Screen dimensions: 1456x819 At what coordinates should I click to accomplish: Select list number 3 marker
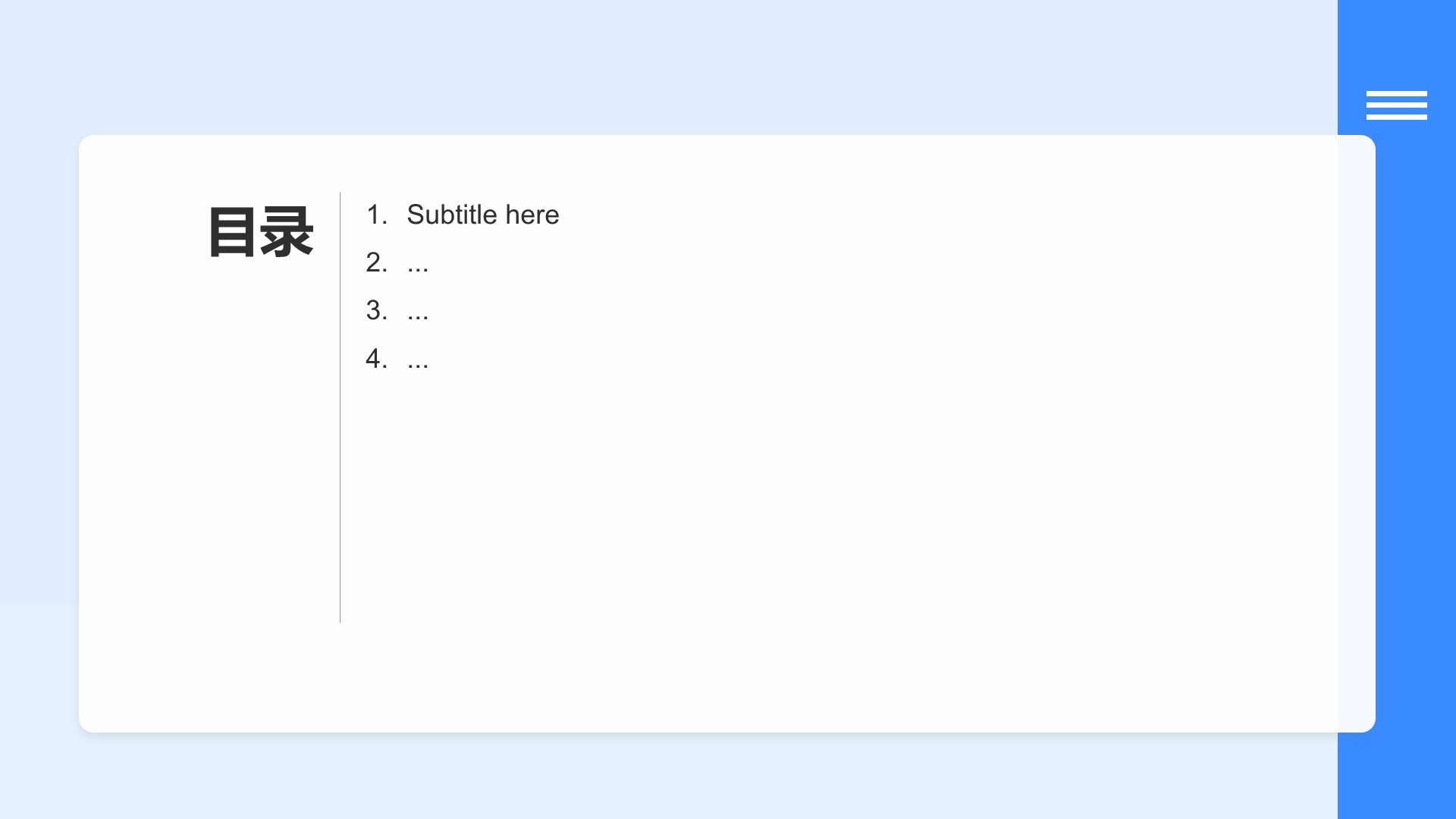pyautogui.click(x=376, y=310)
